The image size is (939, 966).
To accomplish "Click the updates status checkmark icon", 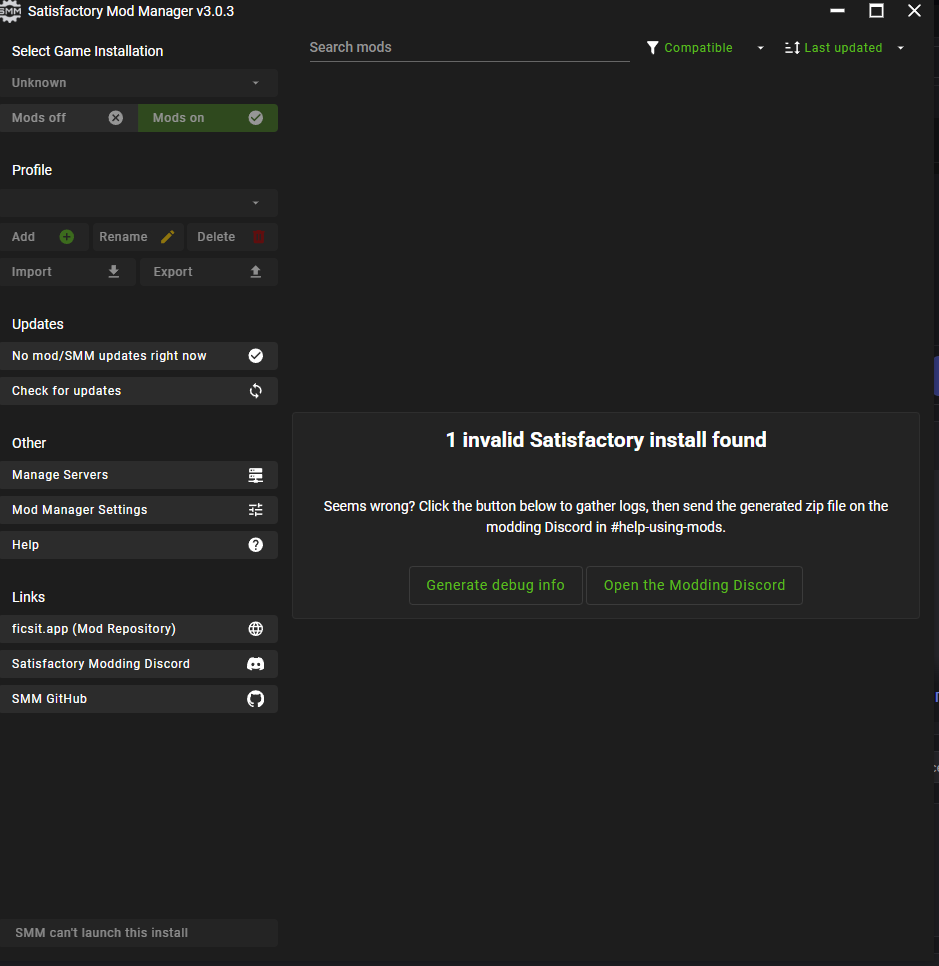I will click(256, 355).
